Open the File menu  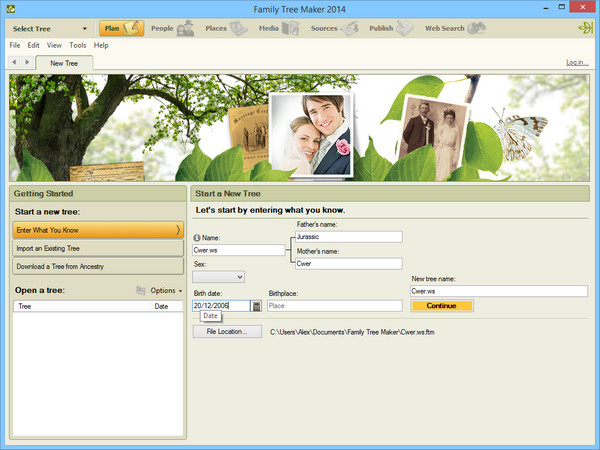click(15, 45)
